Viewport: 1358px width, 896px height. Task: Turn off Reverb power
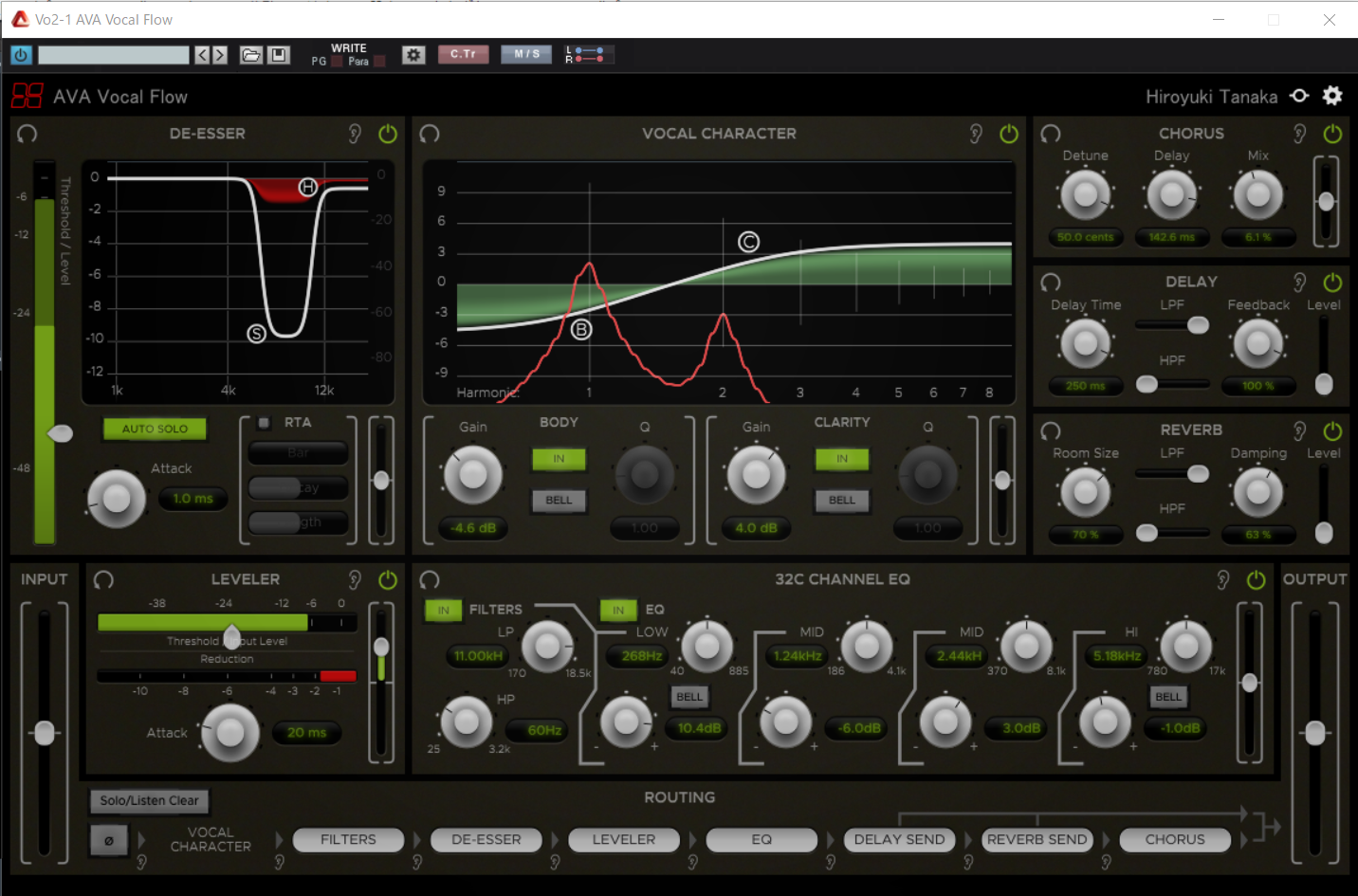click(x=1332, y=430)
